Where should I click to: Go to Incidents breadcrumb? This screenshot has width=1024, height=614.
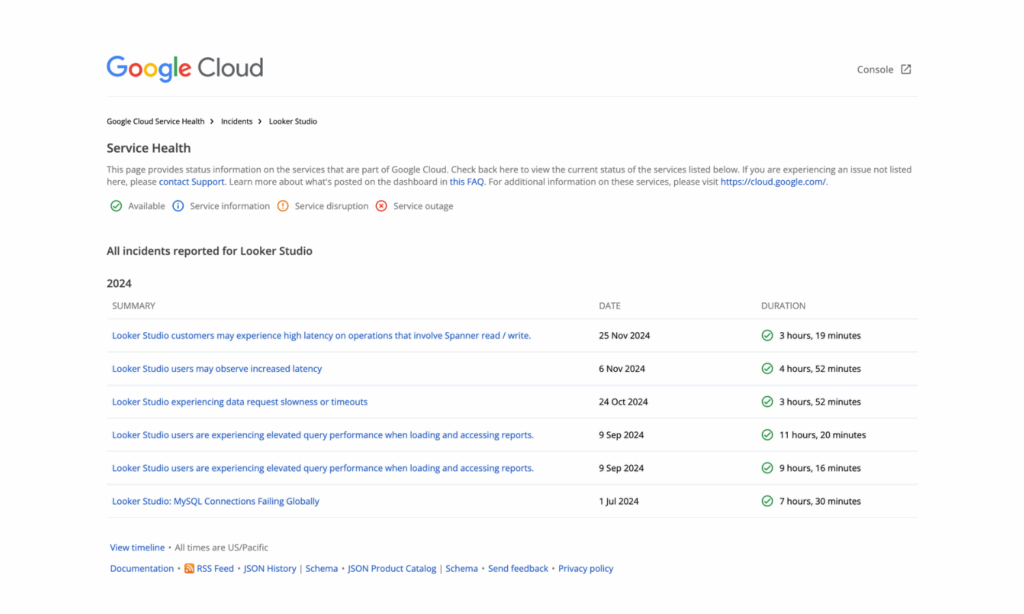click(x=236, y=121)
